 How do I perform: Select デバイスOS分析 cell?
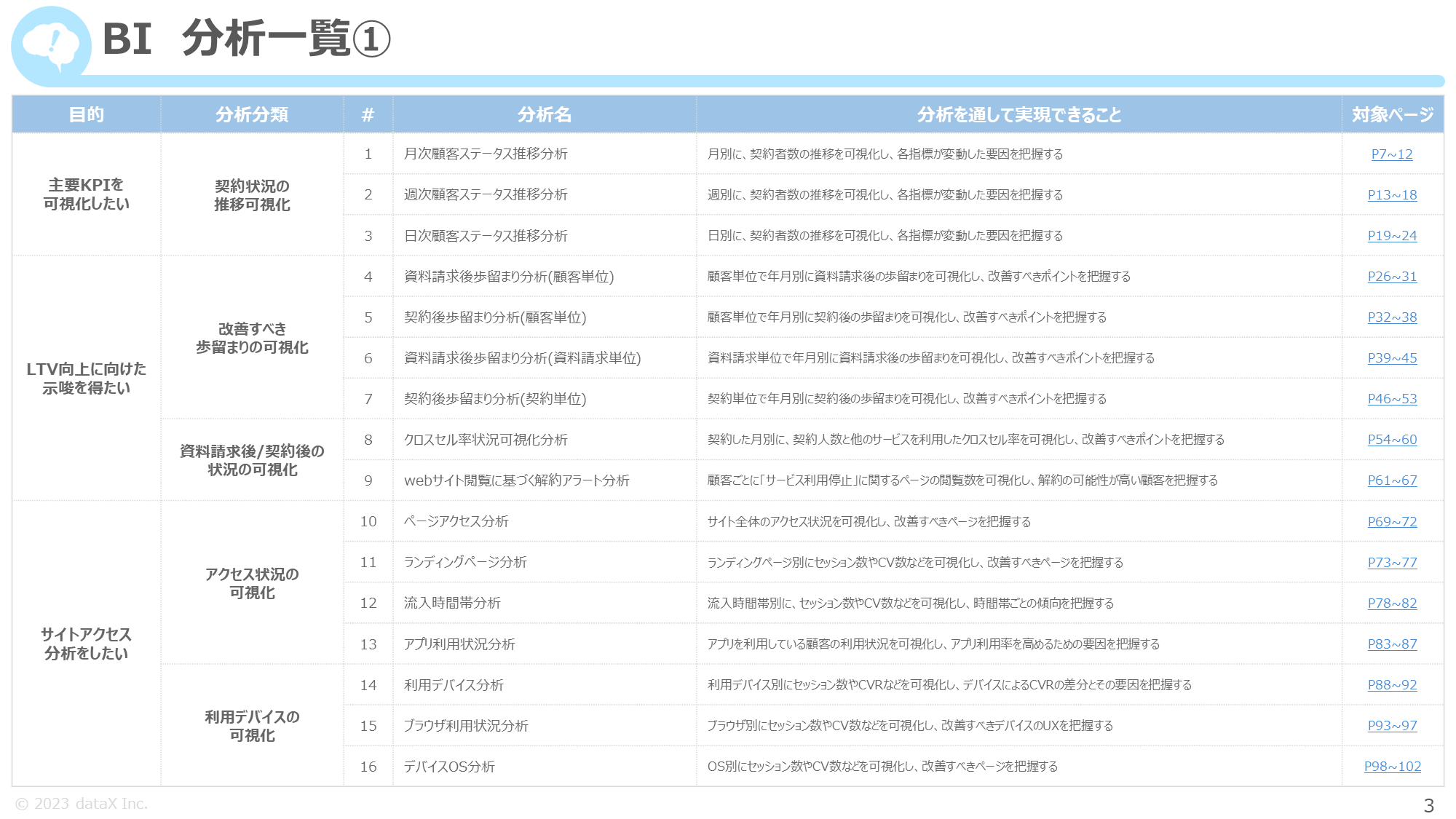(545, 766)
